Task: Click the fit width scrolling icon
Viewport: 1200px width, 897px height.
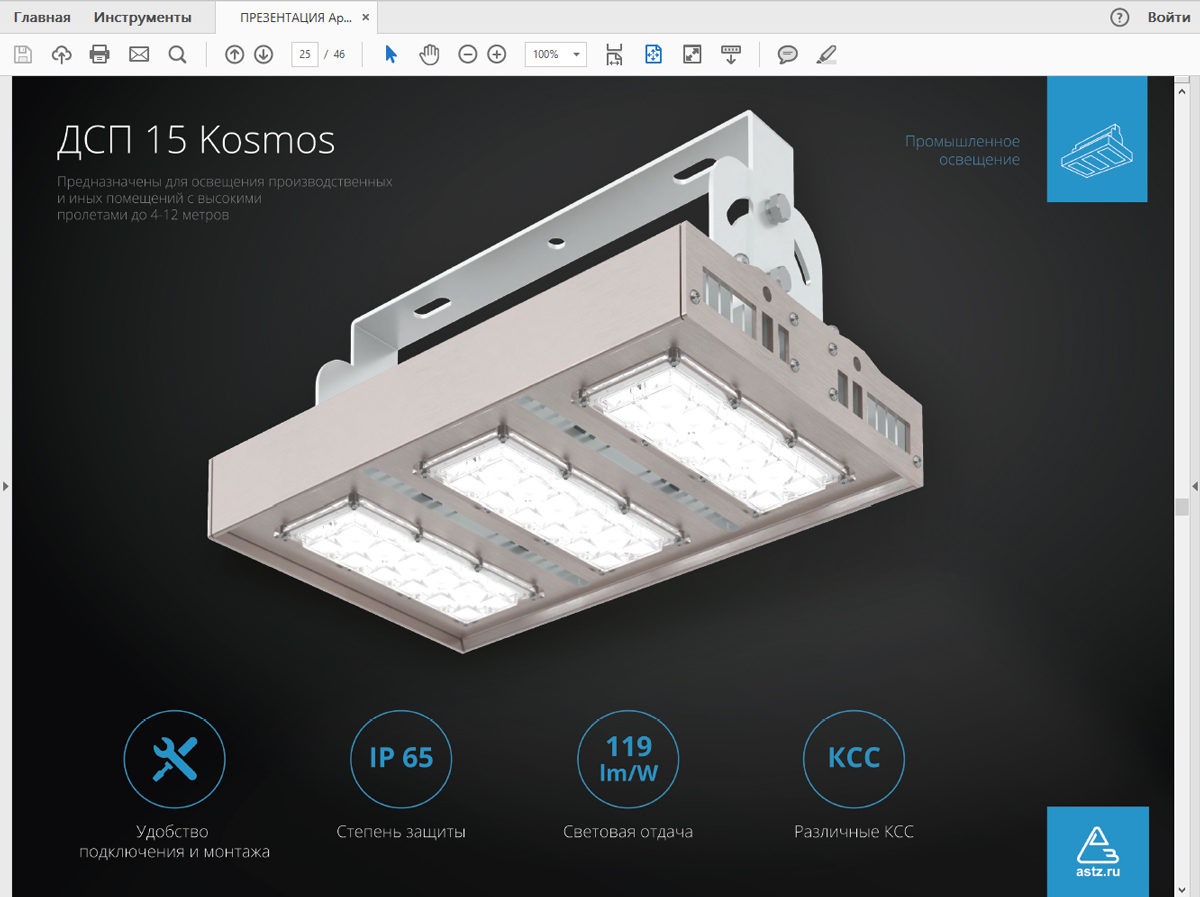Action: [x=615, y=55]
